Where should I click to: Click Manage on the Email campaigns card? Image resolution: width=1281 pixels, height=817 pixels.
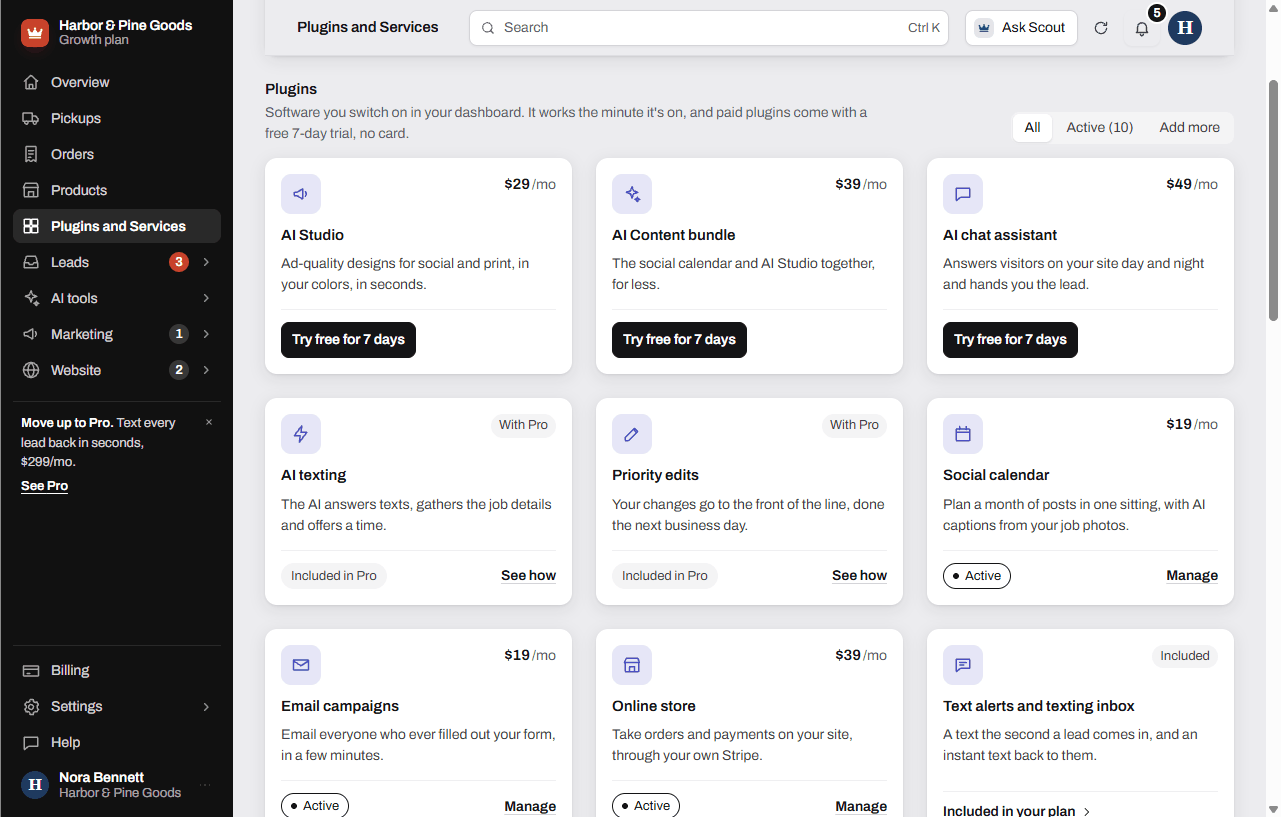pos(530,807)
